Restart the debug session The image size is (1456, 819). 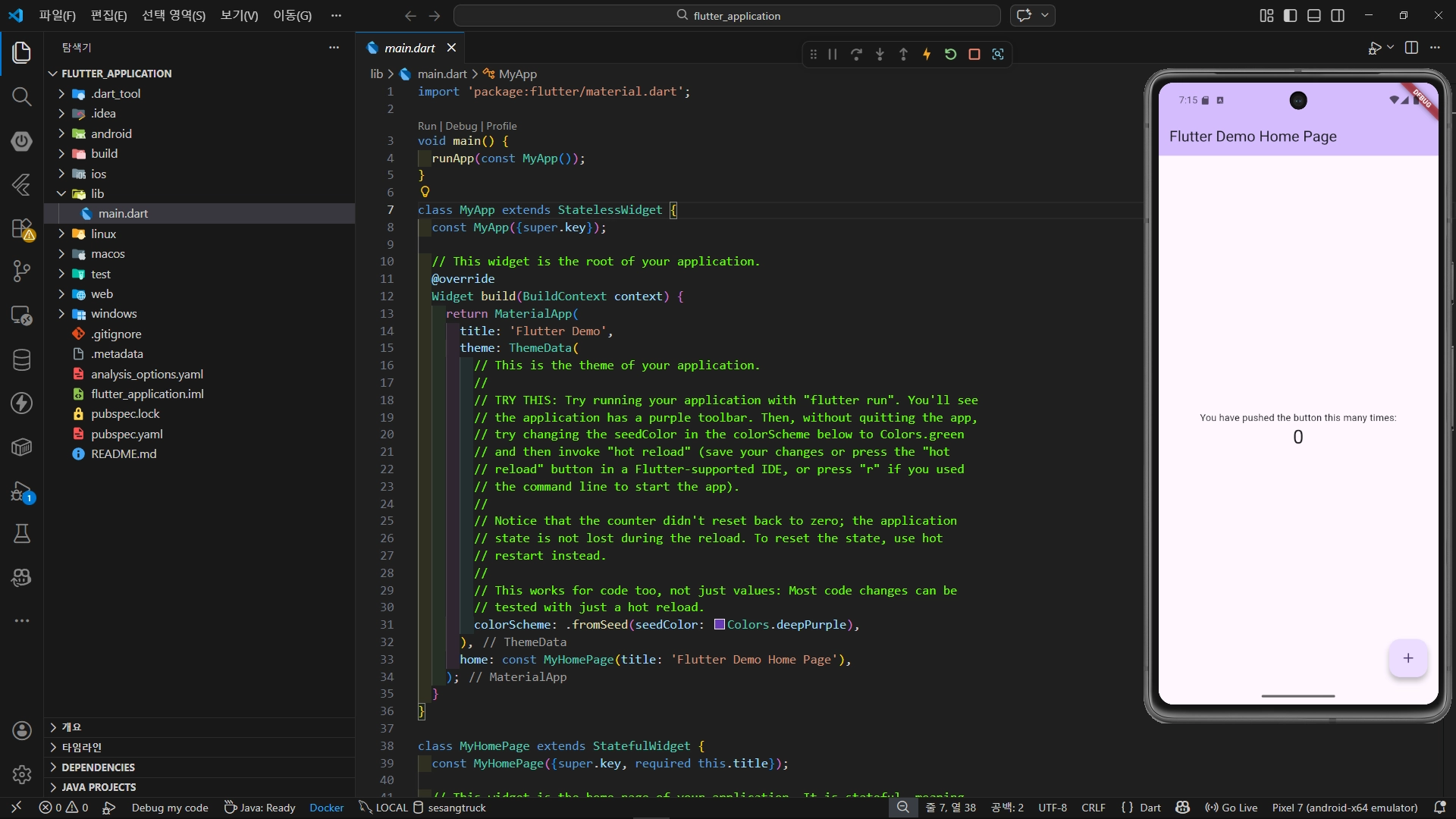pos(950,54)
